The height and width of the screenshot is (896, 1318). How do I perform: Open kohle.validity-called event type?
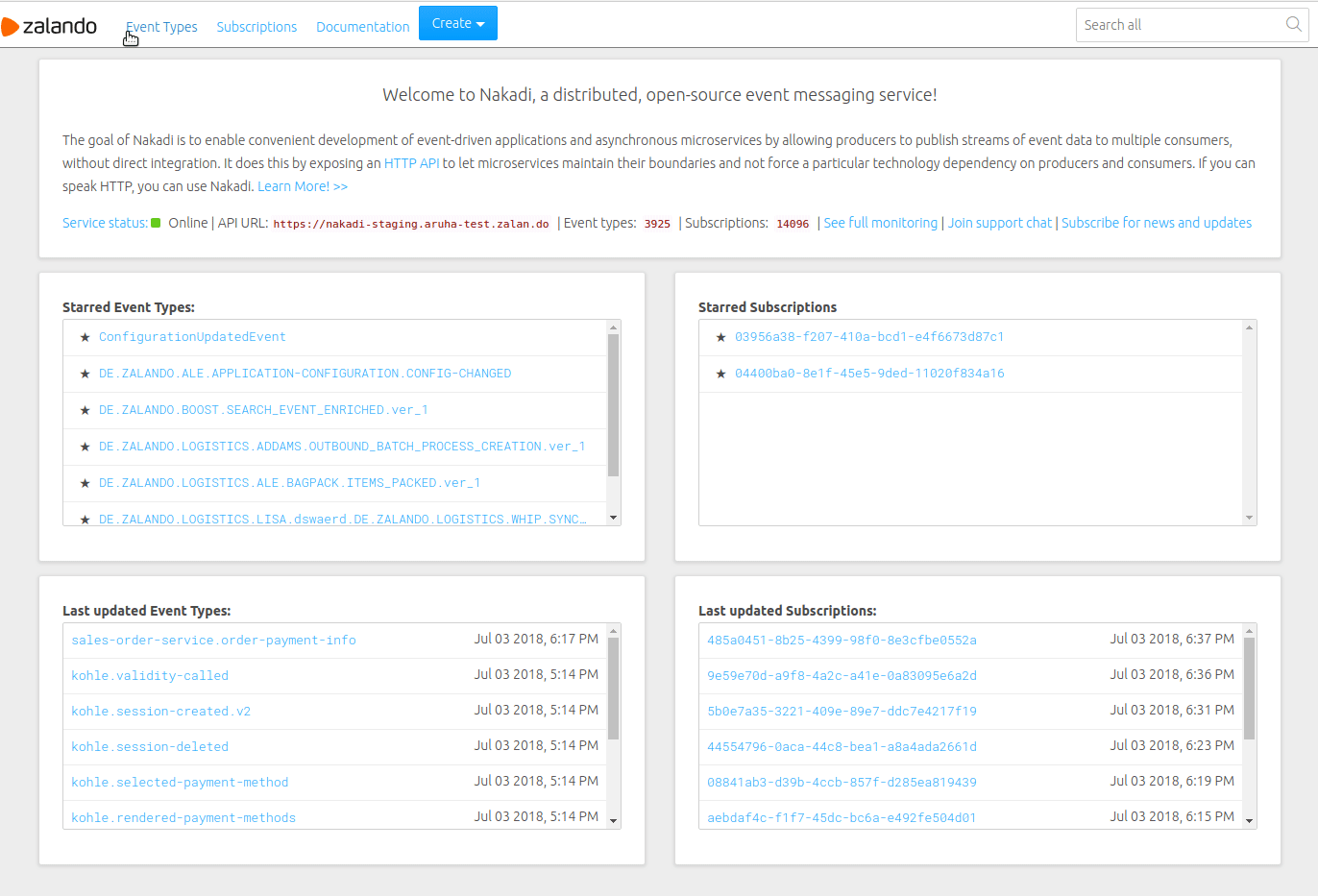[150, 676]
